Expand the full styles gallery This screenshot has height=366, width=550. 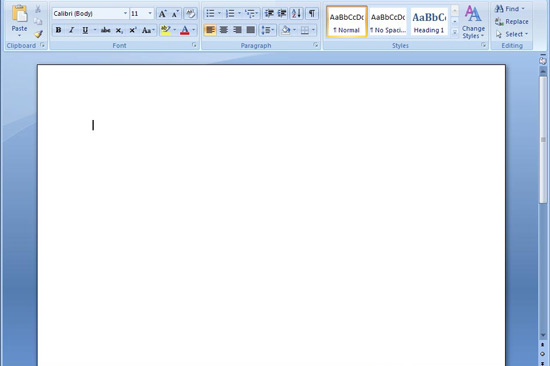455,33
